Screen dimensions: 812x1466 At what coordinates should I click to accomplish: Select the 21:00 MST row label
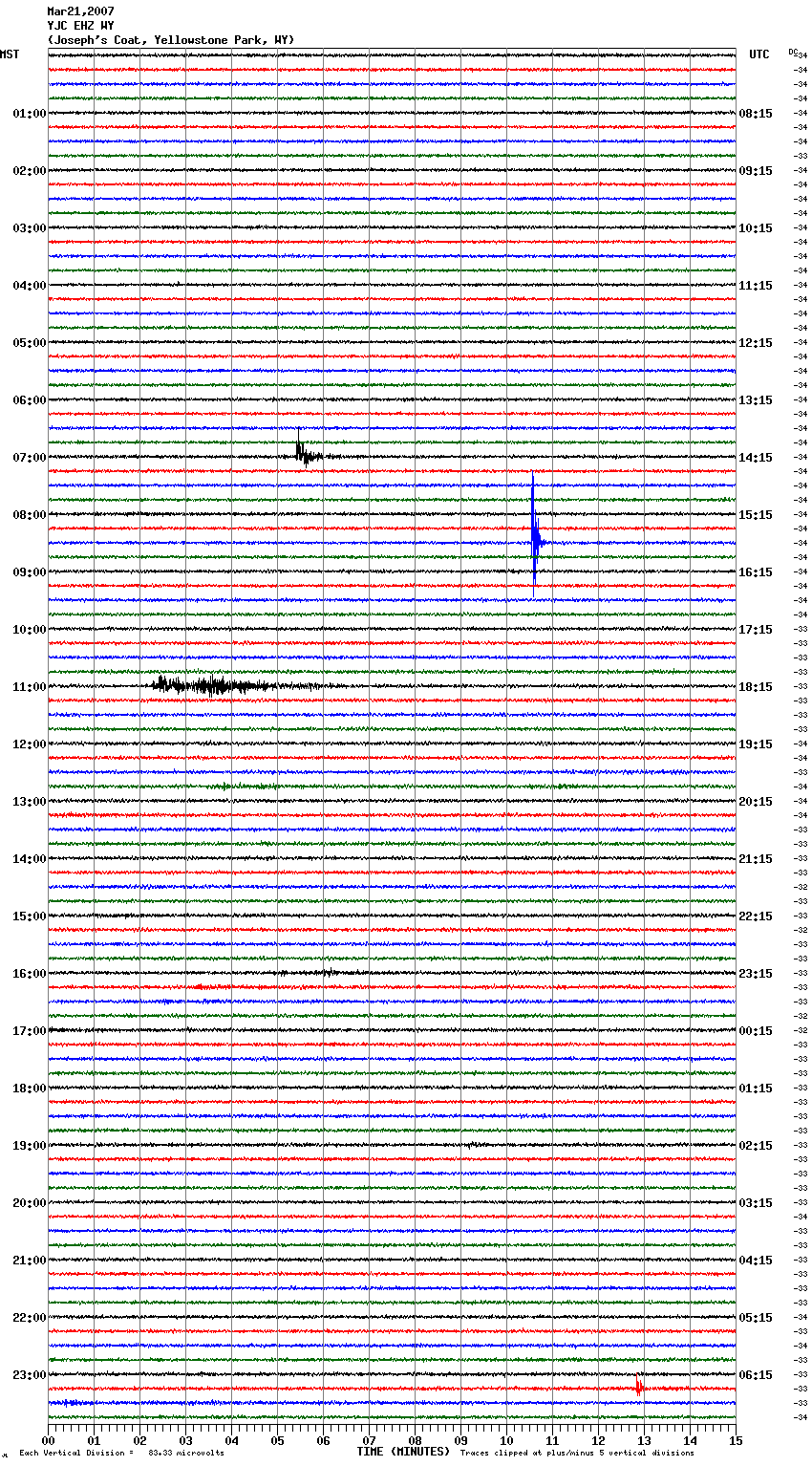[29, 1261]
